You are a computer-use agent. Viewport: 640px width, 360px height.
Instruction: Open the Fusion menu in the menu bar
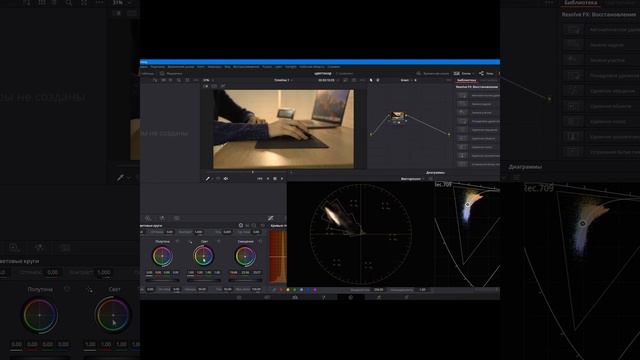(x=267, y=67)
